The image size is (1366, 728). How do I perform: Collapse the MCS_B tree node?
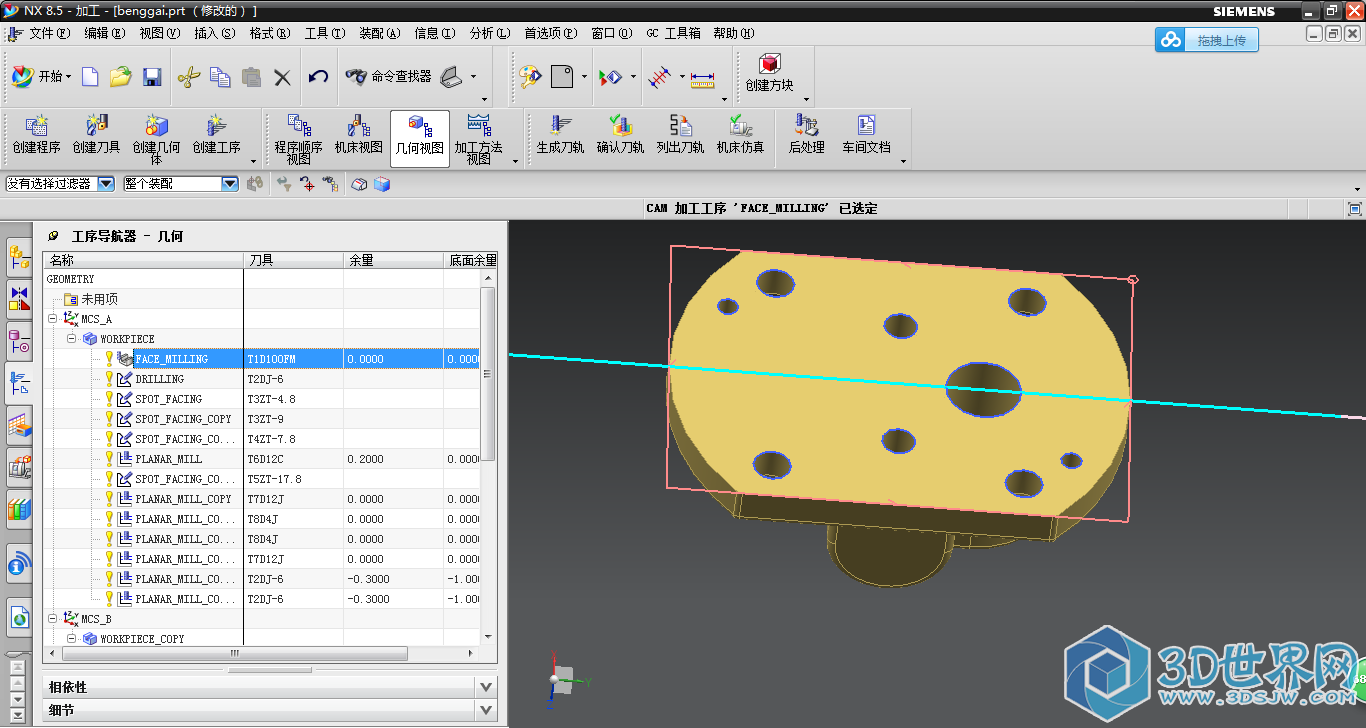point(53,619)
